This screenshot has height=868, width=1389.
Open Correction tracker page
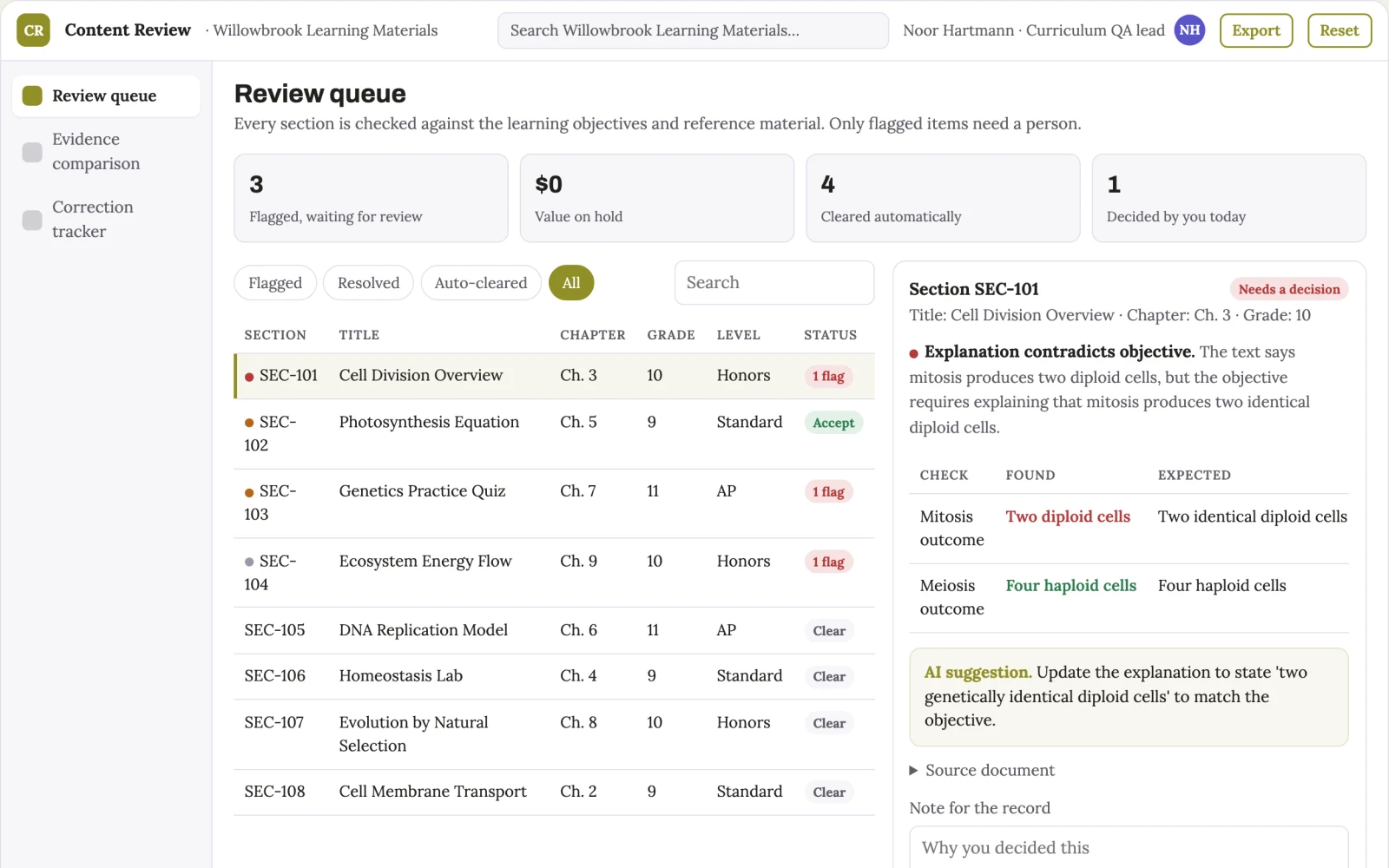106,219
